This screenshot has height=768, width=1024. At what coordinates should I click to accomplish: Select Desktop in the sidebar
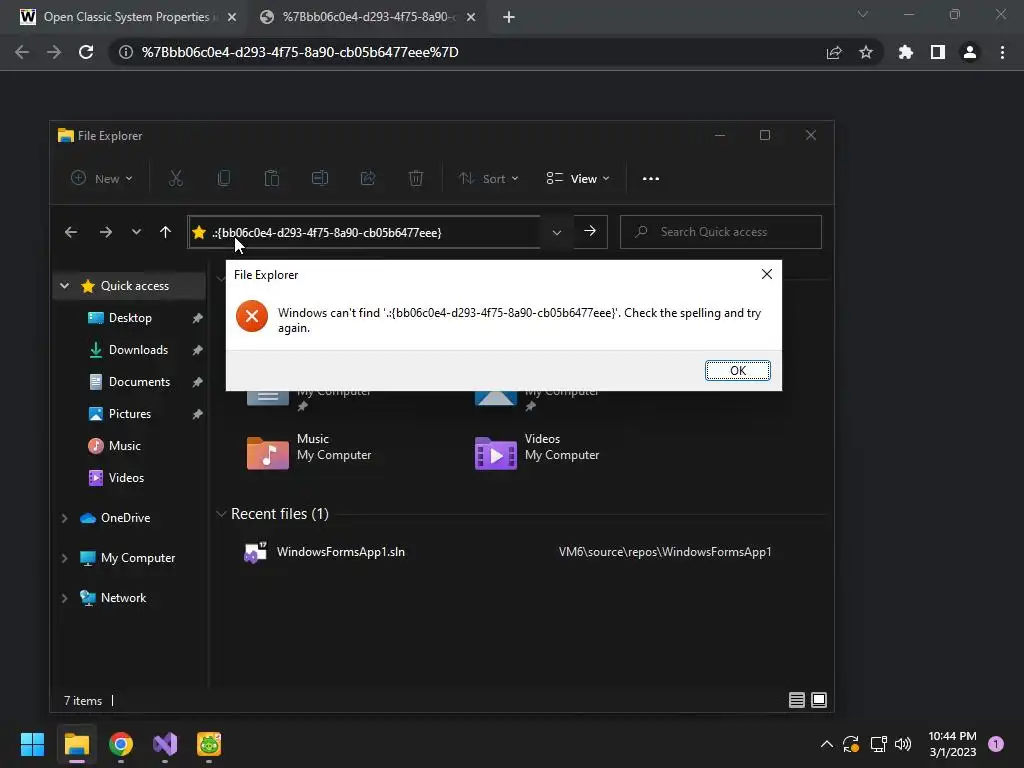130,317
